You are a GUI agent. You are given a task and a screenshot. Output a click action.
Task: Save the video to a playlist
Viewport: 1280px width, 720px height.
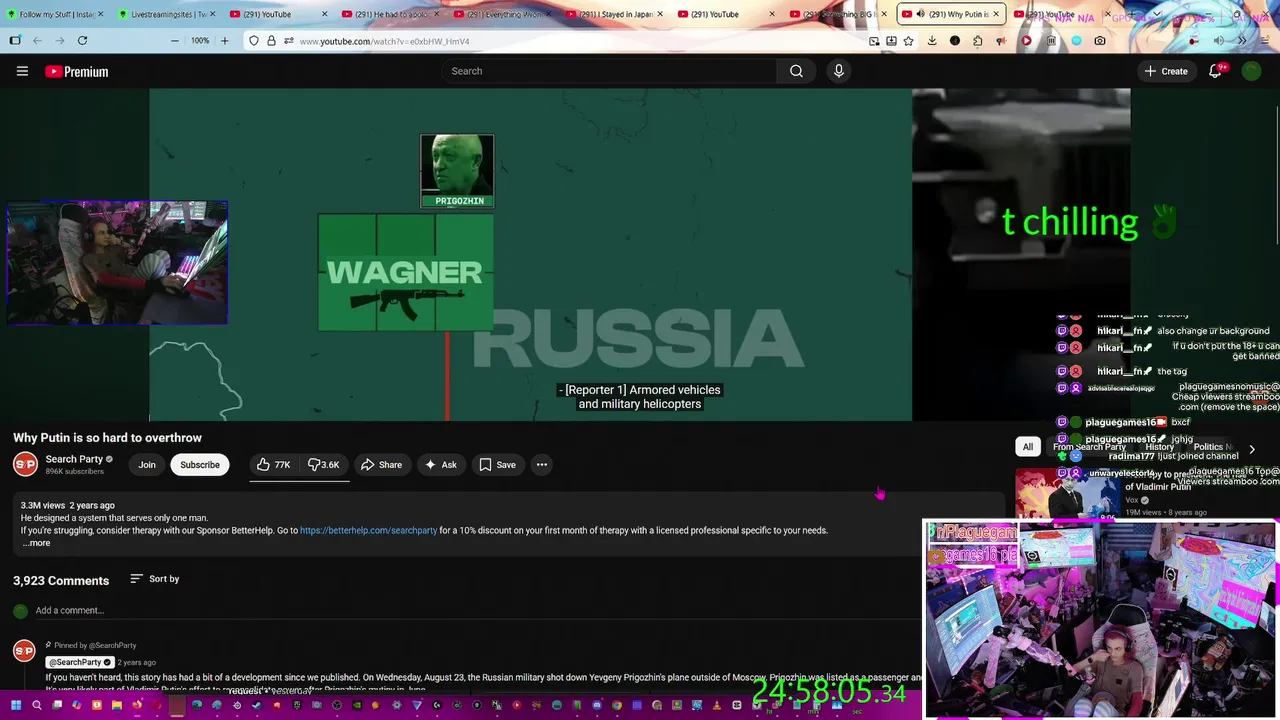(x=497, y=464)
